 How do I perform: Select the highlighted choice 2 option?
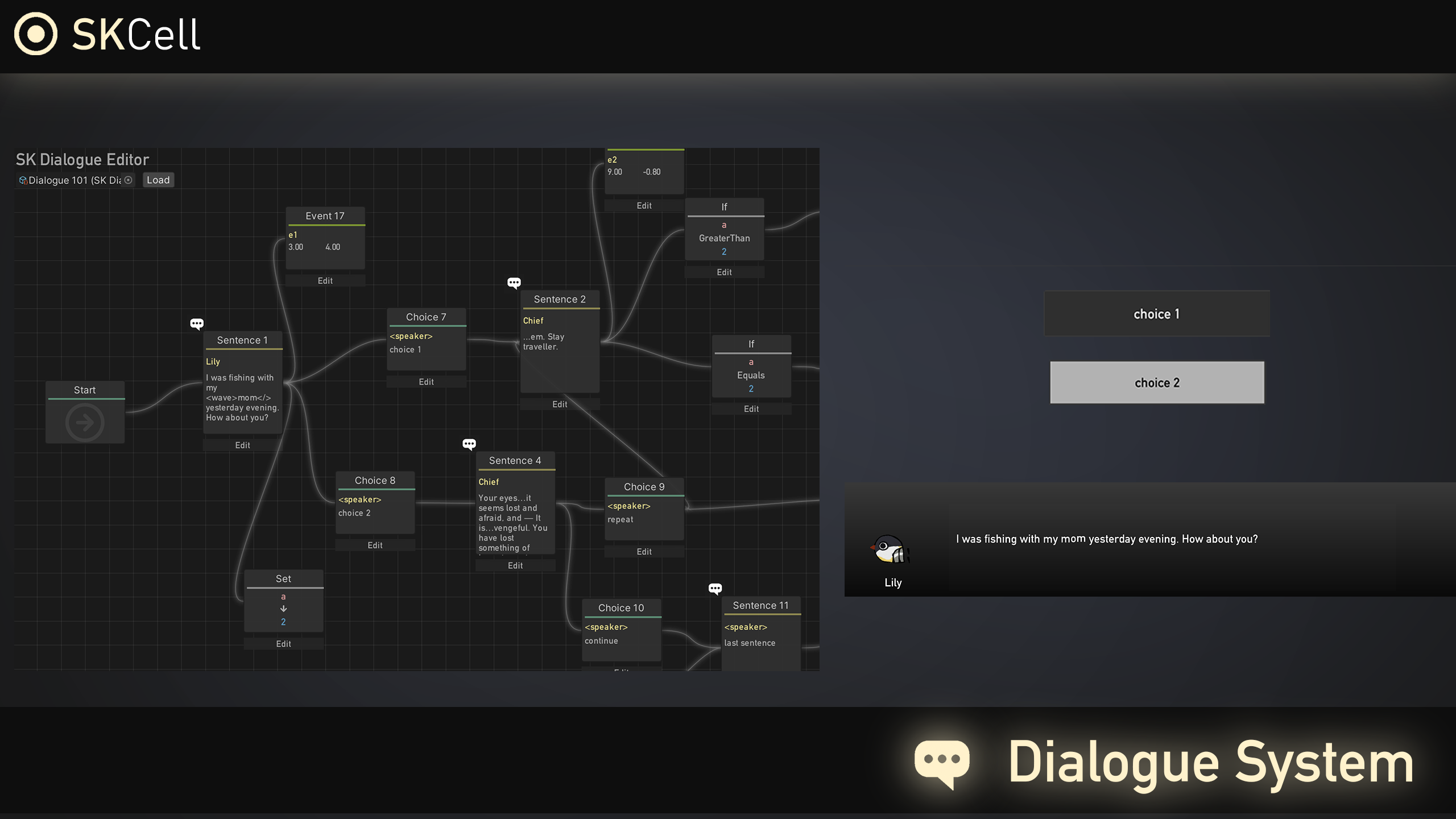(x=1156, y=383)
